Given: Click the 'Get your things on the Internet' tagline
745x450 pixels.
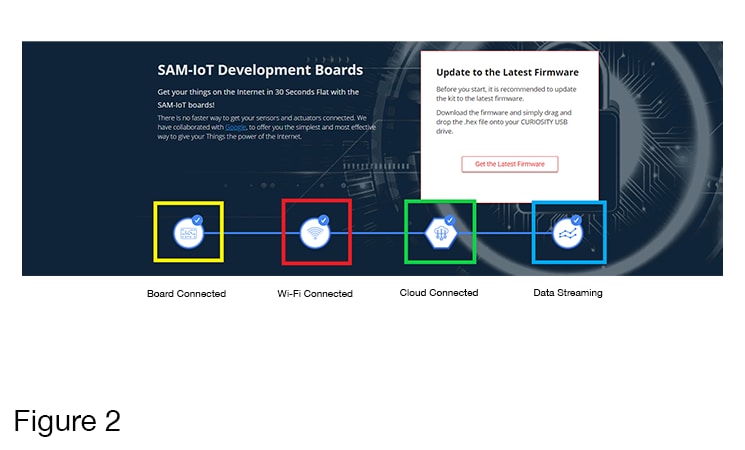Looking at the screenshot, I should tap(258, 98).
